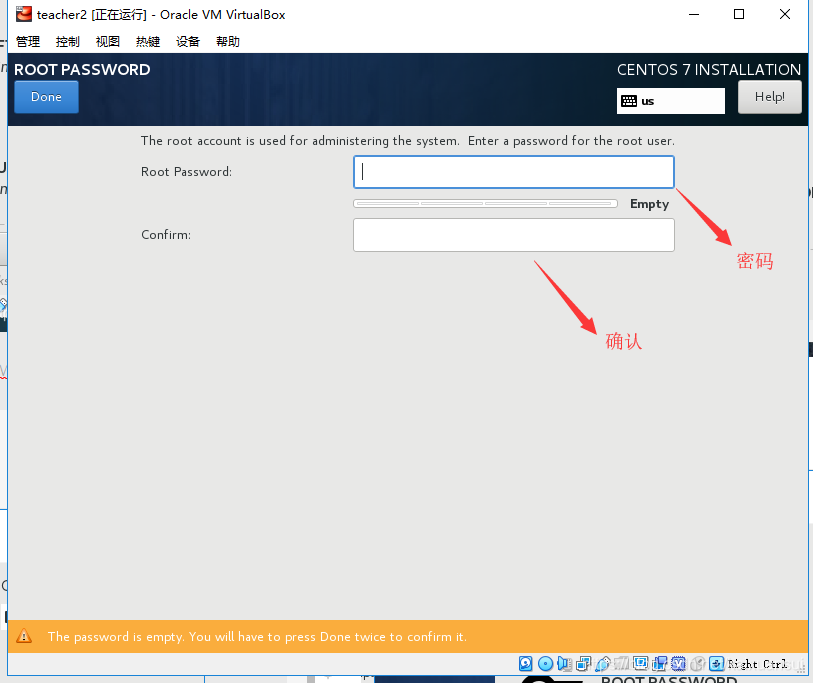Click the network adapter status icon
The height and width of the screenshot is (683, 813).
(x=584, y=663)
